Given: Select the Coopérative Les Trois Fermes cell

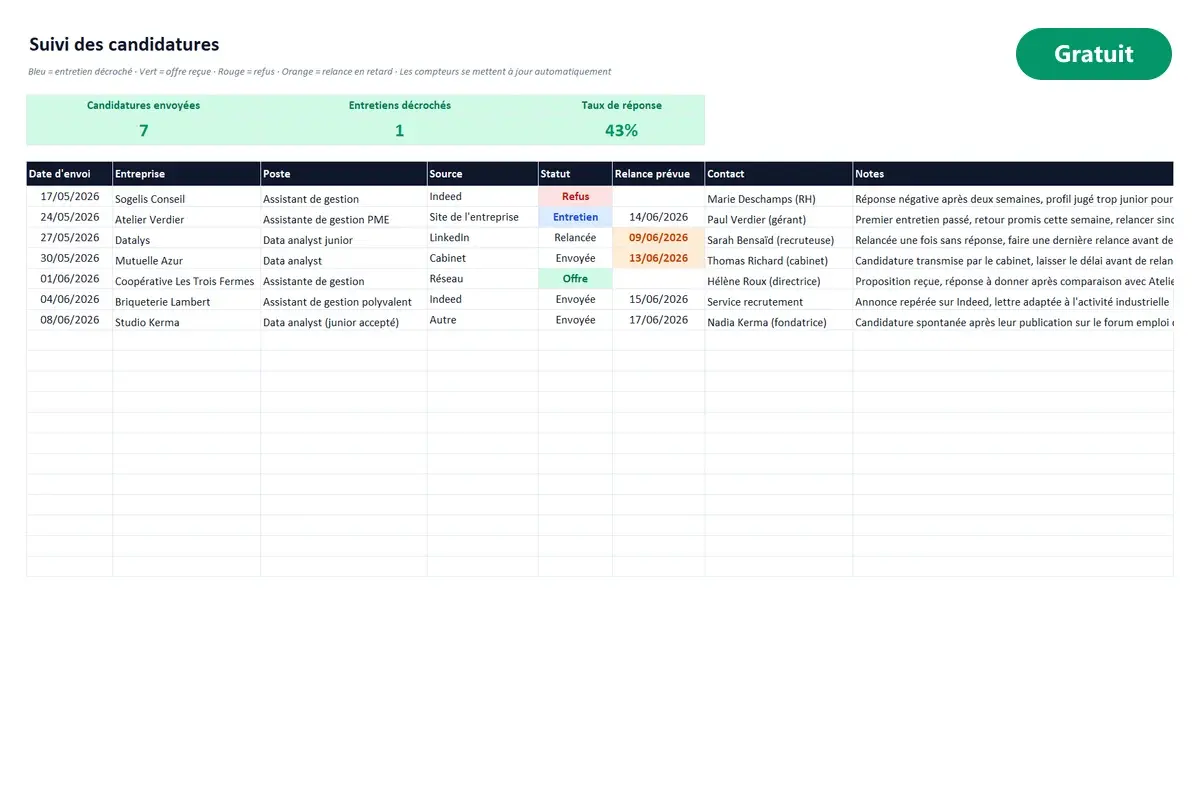Looking at the screenshot, I should [x=187, y=280].
